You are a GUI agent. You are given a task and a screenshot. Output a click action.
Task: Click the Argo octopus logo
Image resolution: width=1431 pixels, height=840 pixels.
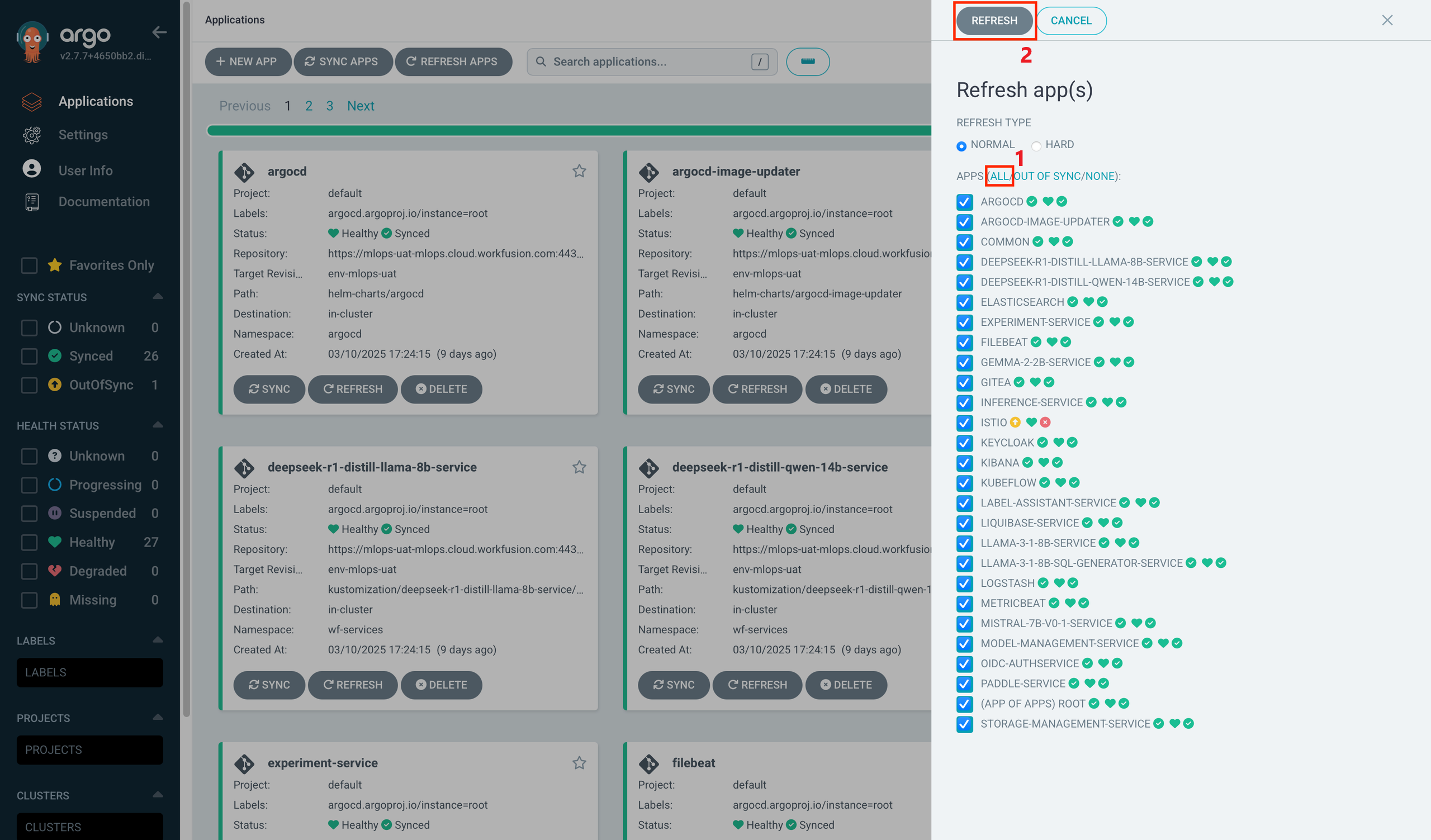pyautogui.click(x=32, y=42)
